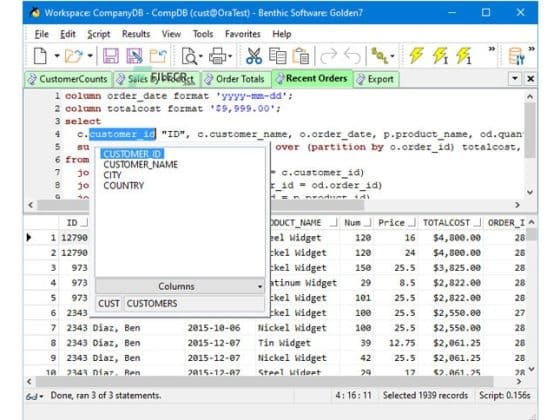Screen dimensions: 560x420
Task: Open the View menu
Action: 171,34
